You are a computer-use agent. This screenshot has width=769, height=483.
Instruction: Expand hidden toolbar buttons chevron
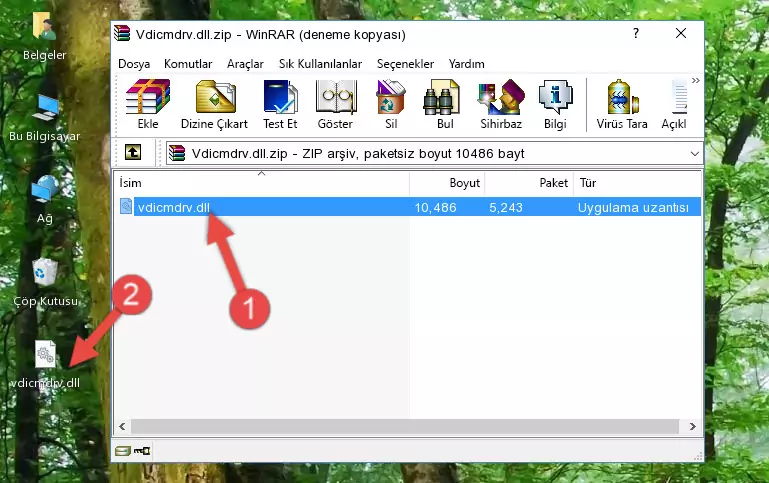(x=696, y=80)
